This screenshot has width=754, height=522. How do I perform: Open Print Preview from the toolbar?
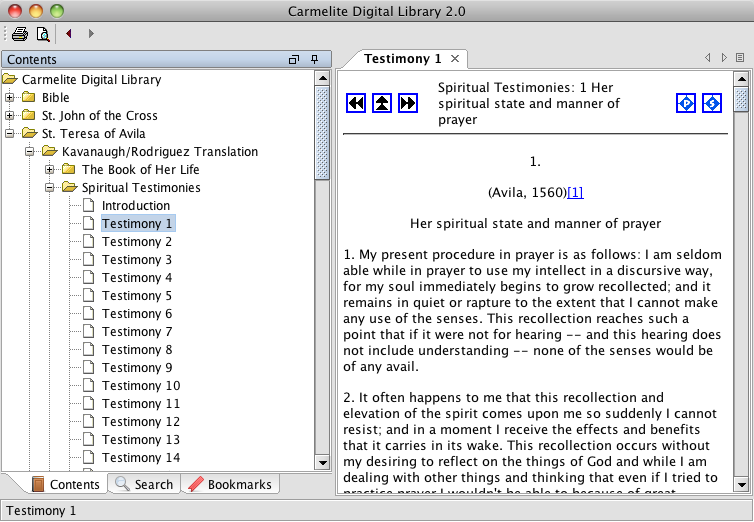click(42, 34)
